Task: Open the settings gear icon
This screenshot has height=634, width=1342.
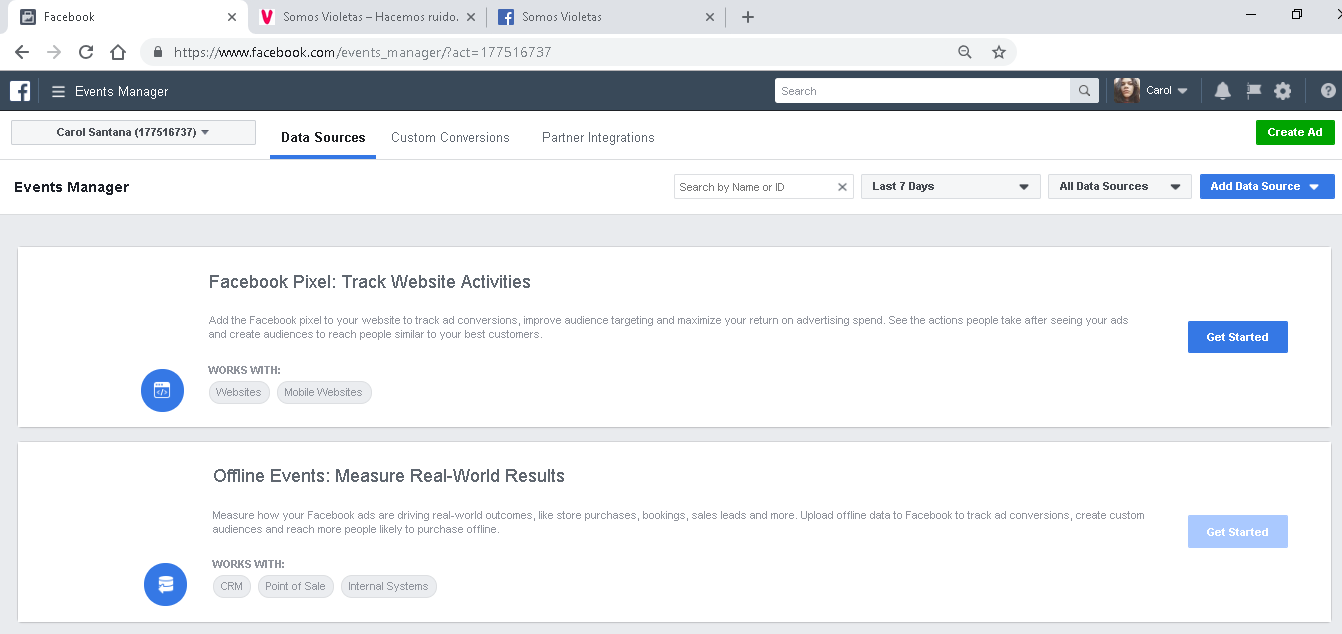Action: [x=1283, y=91]
